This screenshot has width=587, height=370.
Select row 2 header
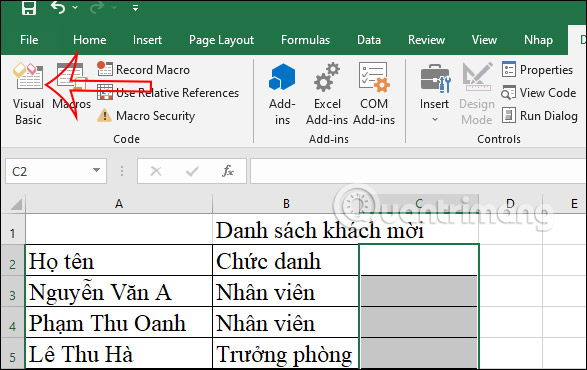[13, 260]
